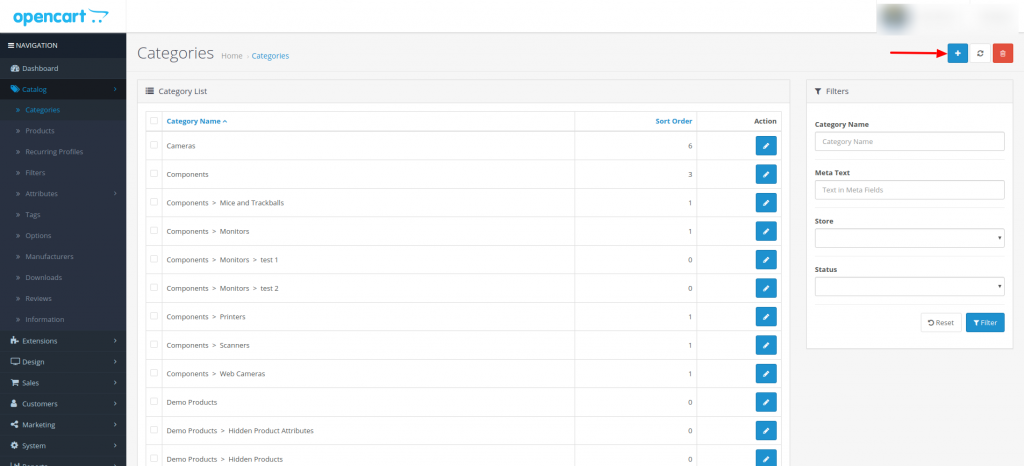Screen dimensions: 1024x466
Task: Check the select-all checkbox in table header
Action: (x=154, y=121)
